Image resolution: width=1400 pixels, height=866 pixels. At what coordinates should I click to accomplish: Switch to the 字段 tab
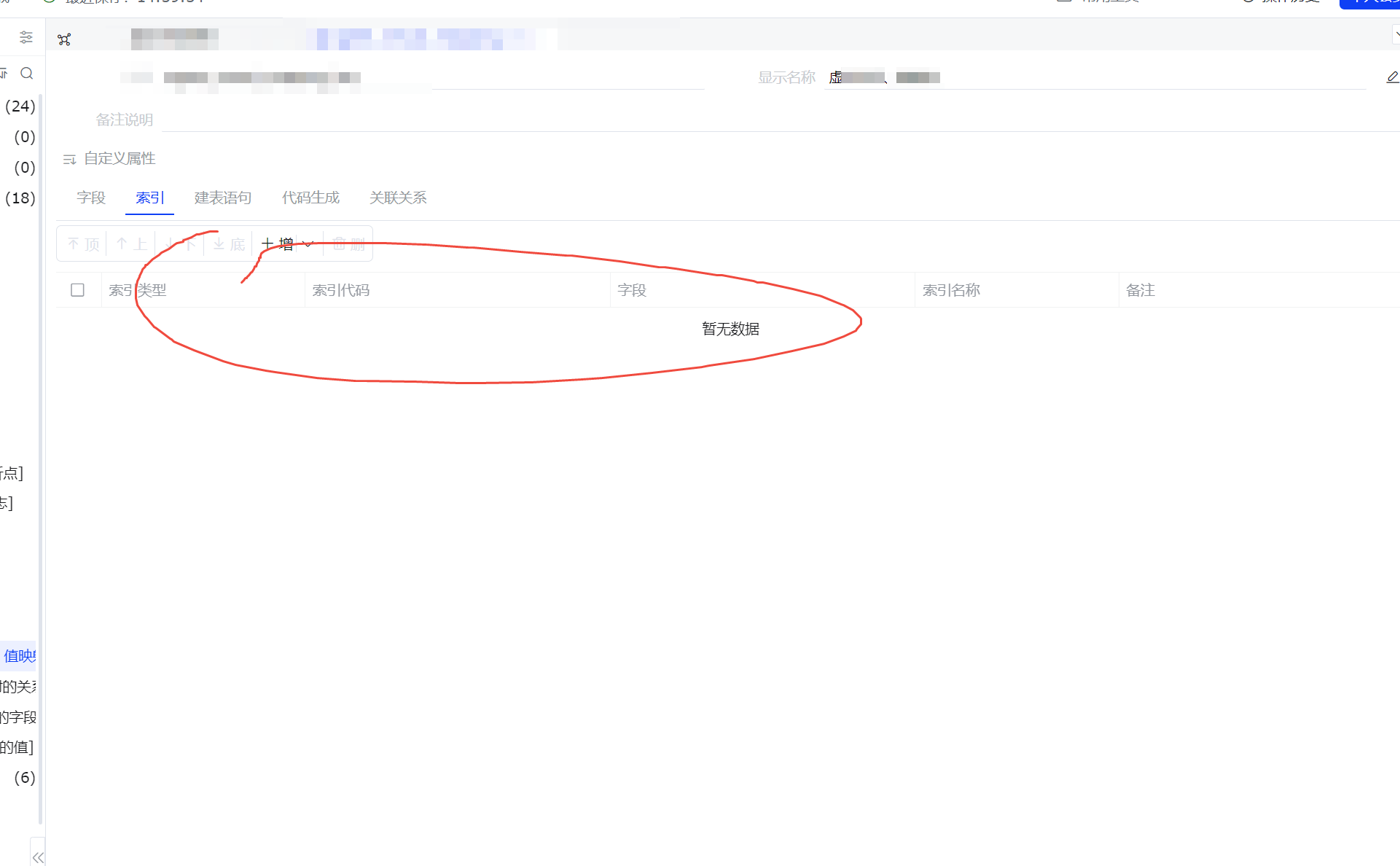91,198
